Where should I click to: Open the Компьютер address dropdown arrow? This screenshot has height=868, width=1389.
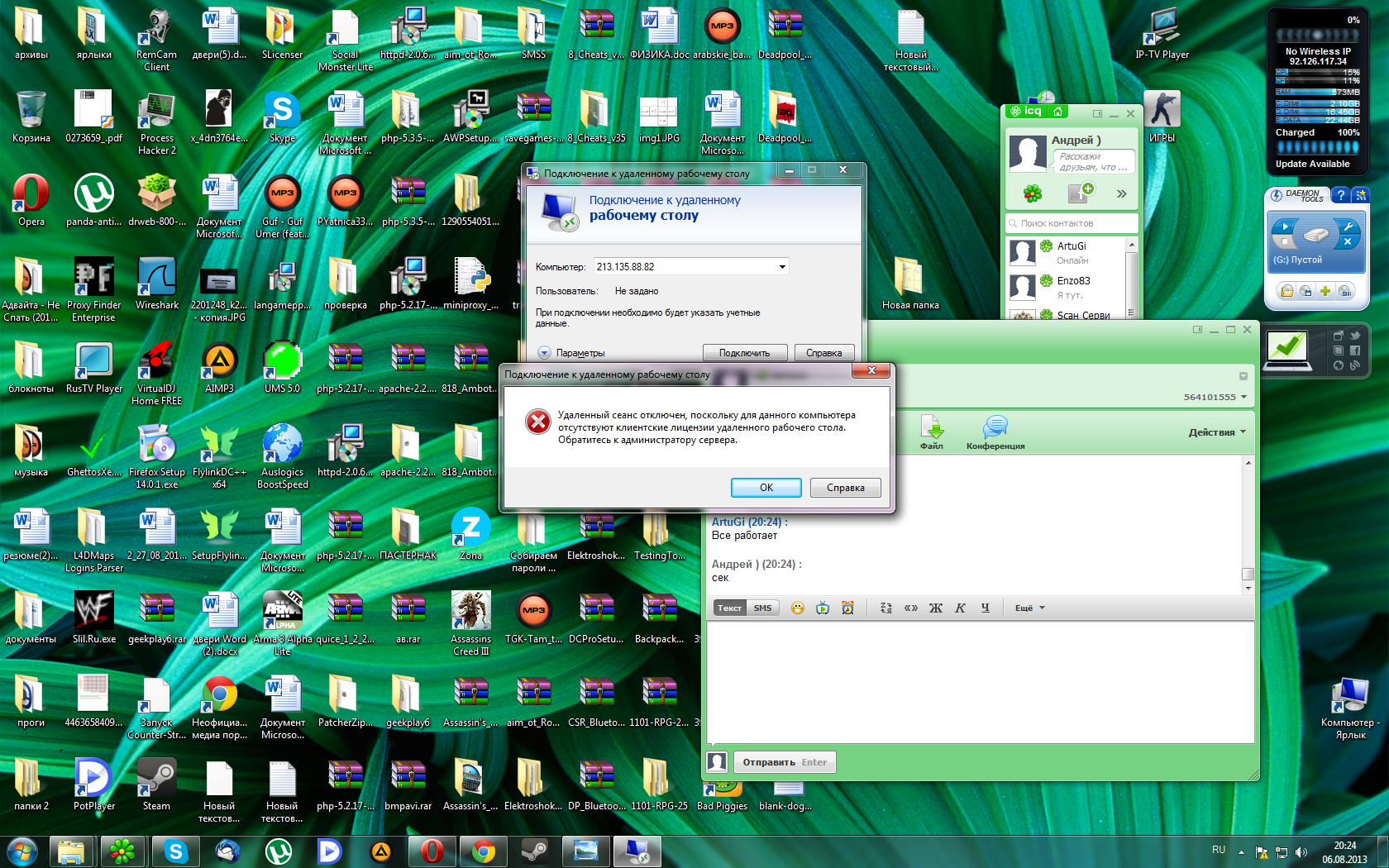[781, 267]
